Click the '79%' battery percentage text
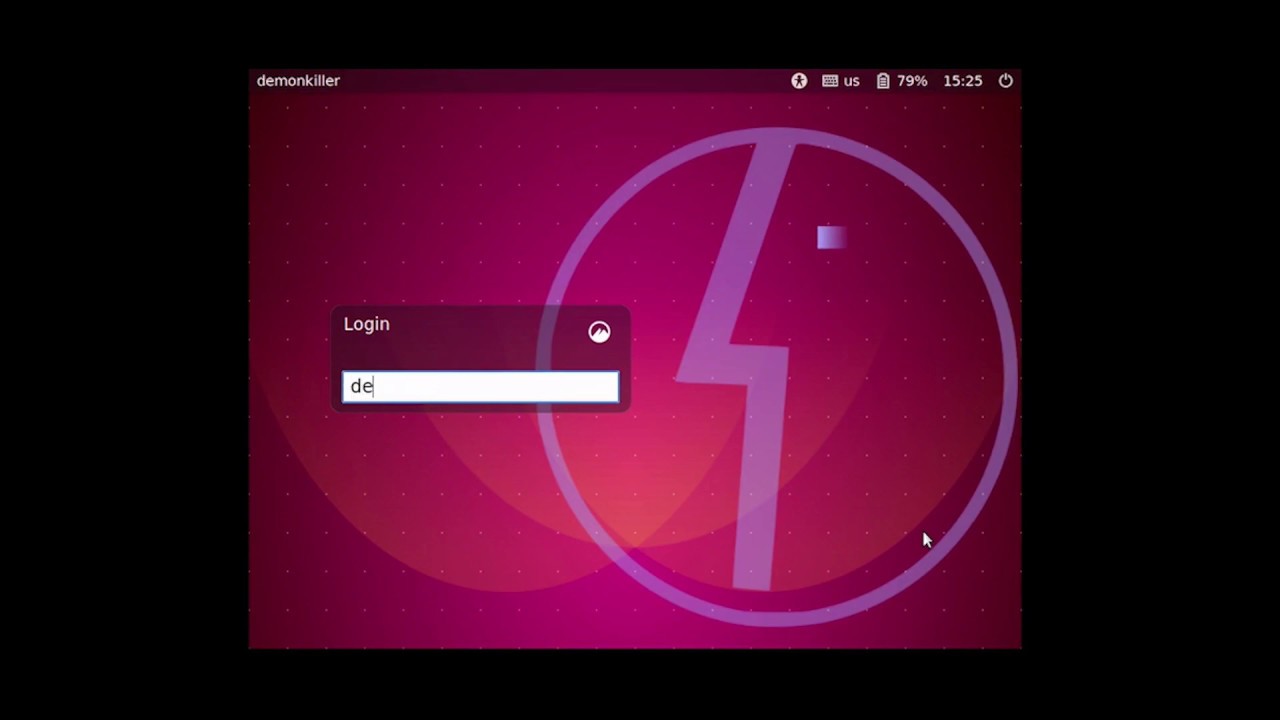Viewport: 1280px width, 720px height. click(912, 81)
